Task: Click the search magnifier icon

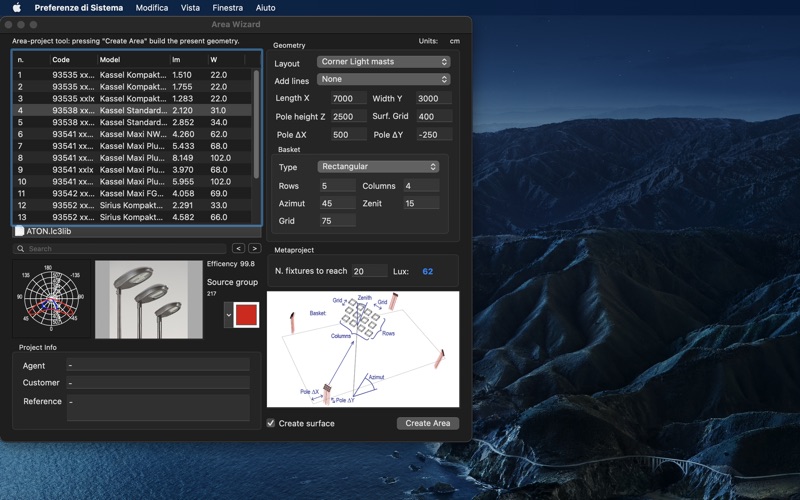Action: coord(20,249)
